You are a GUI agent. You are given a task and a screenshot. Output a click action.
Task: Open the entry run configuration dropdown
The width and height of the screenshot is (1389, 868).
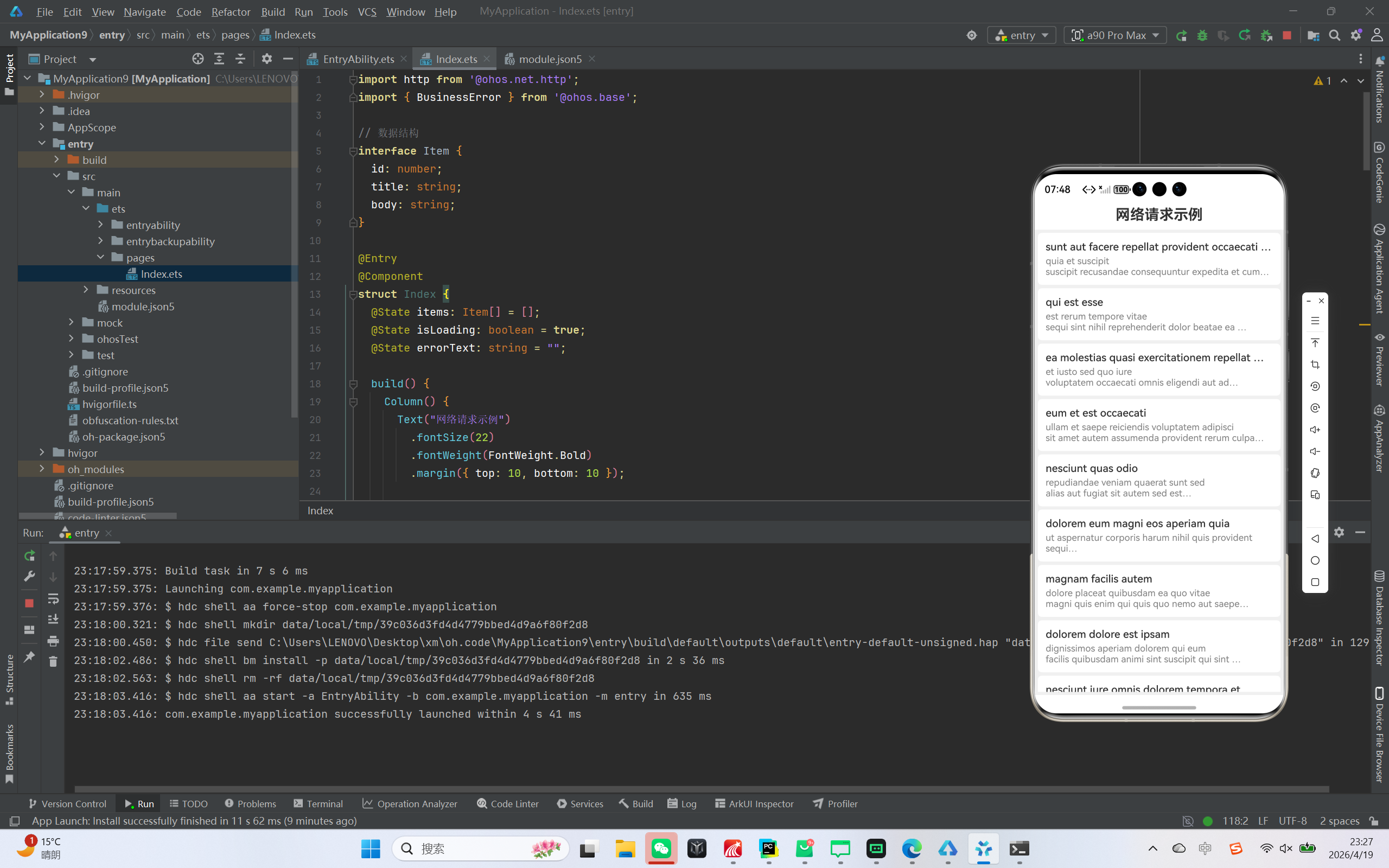pyautogui.click(x=1022, y=36)
